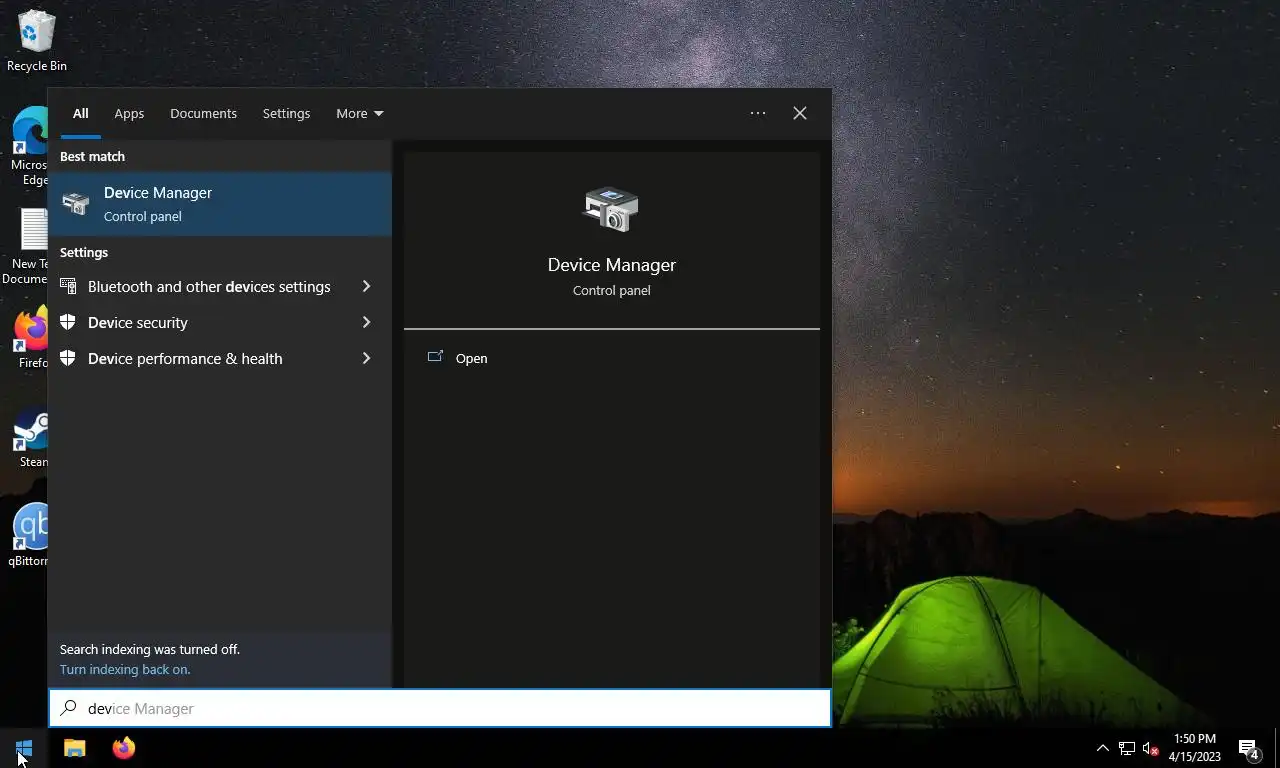The width and height of the screenshot is (1280, 768).
Task: Click the Device Manager icon in best match
Action: [x=75, y=204]
